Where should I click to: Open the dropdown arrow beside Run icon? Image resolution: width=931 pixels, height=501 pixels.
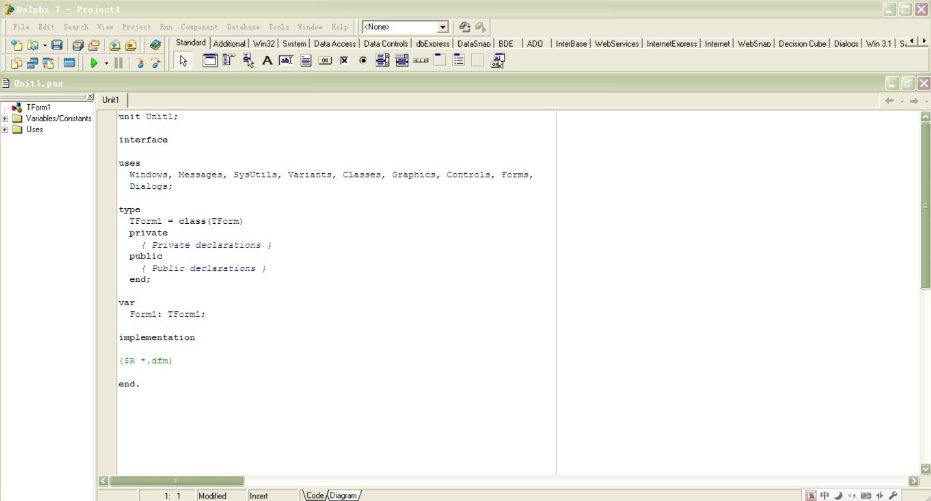pyautogui.click(x=106, y=63)
